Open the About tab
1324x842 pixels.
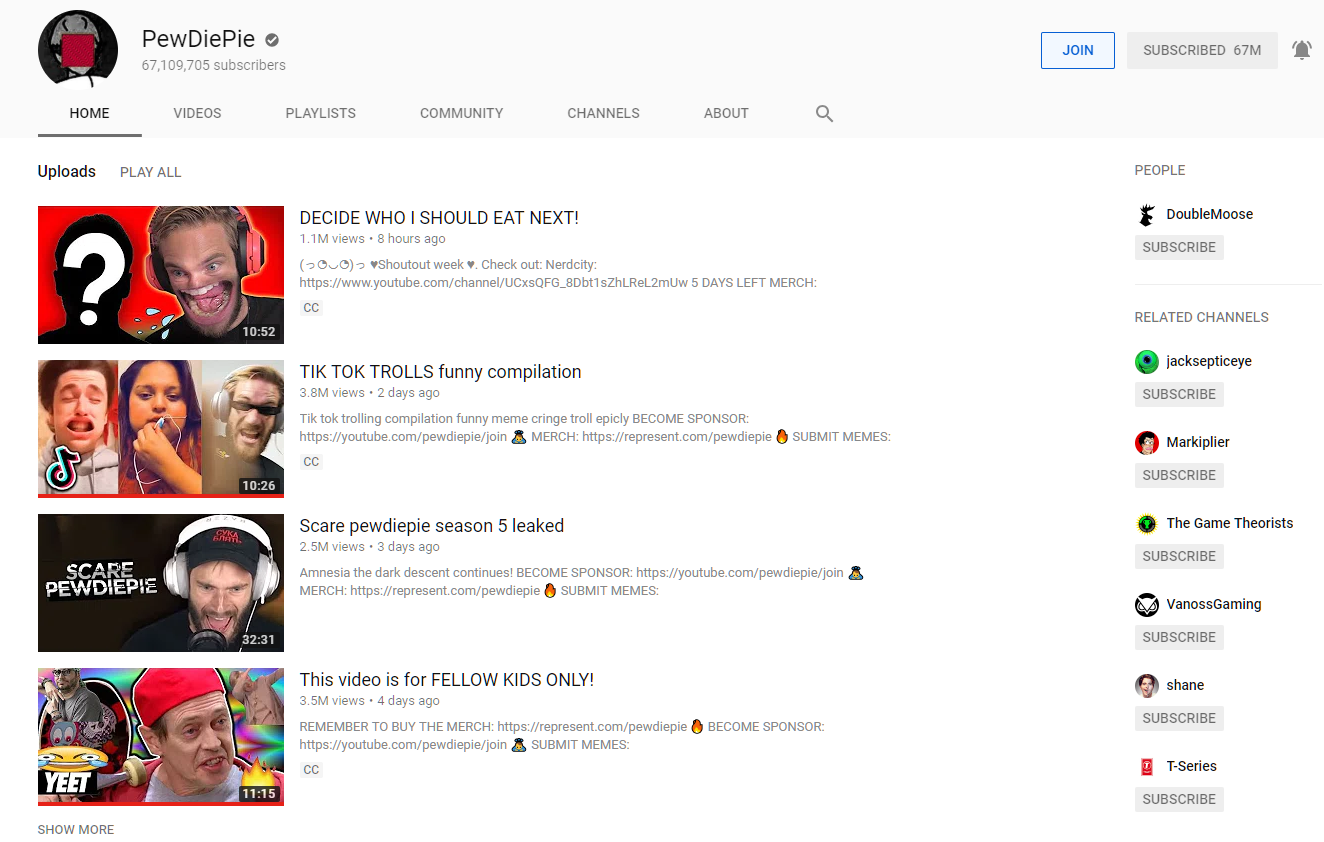pyautogui.click(x=726, y=113)
